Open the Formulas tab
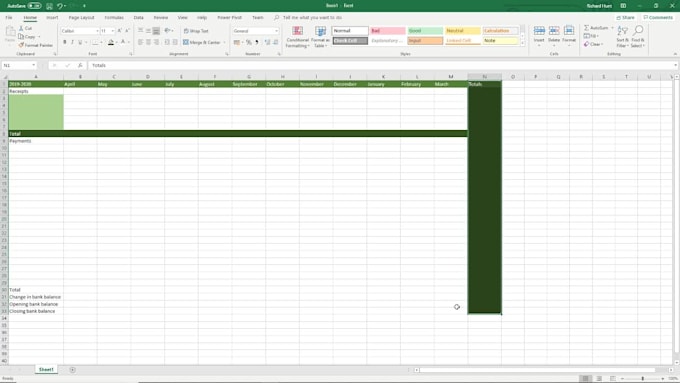 pyautogui.click(x=114, y=17)
